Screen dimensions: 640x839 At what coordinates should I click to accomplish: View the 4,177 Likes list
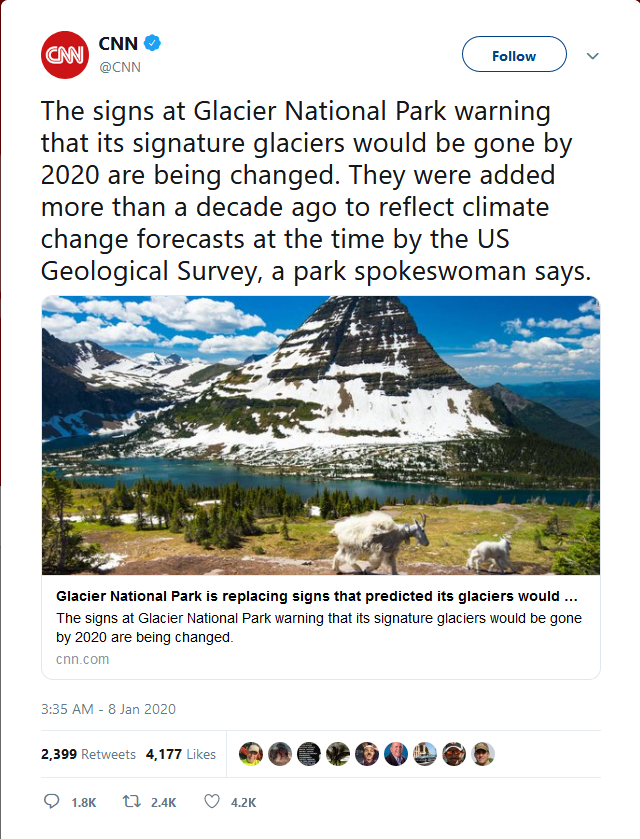[x=180, y=754]
